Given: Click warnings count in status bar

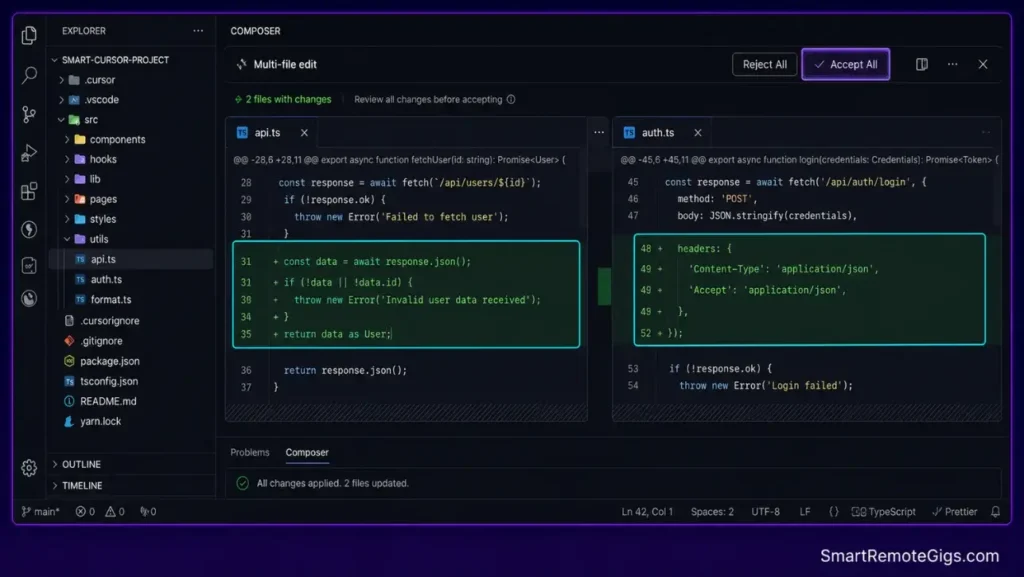Looking at the screenshot, I should tap(115, 512).
